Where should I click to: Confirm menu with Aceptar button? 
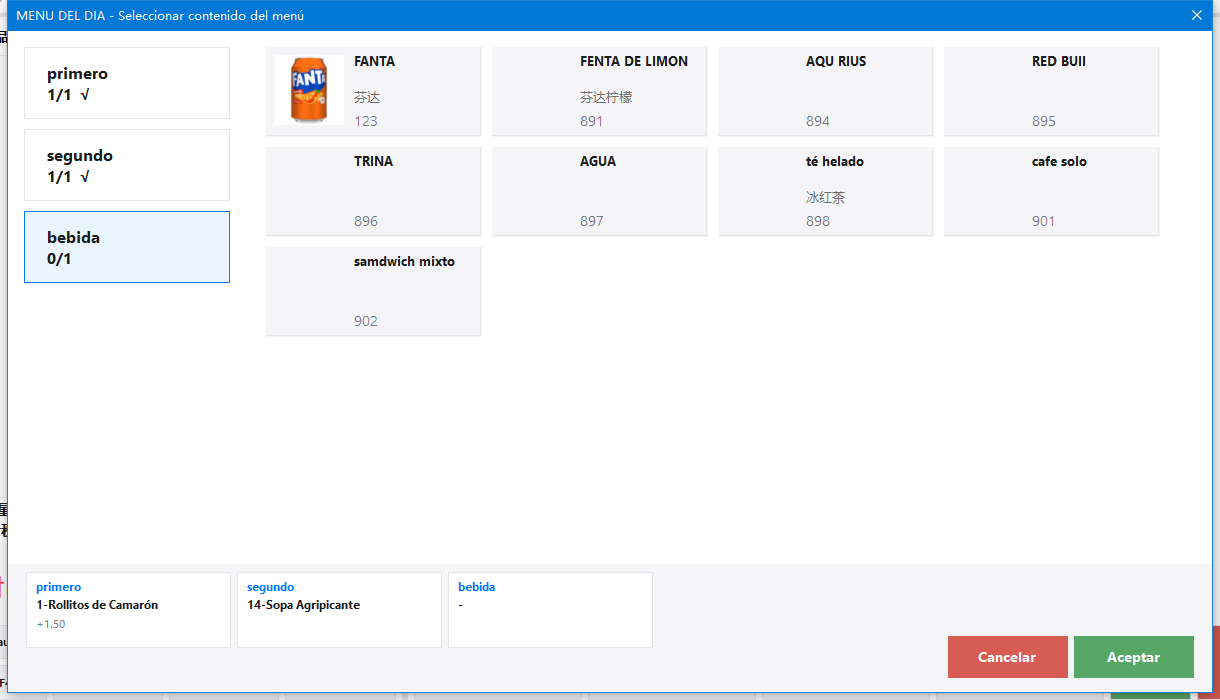[1133, 657]
